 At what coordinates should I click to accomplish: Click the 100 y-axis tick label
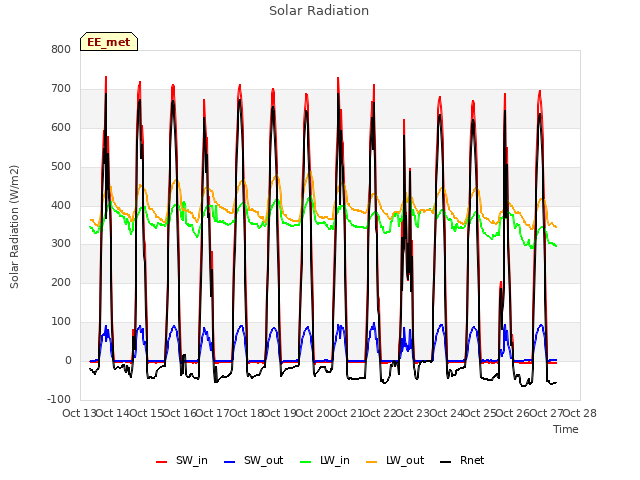coord(61,322)
